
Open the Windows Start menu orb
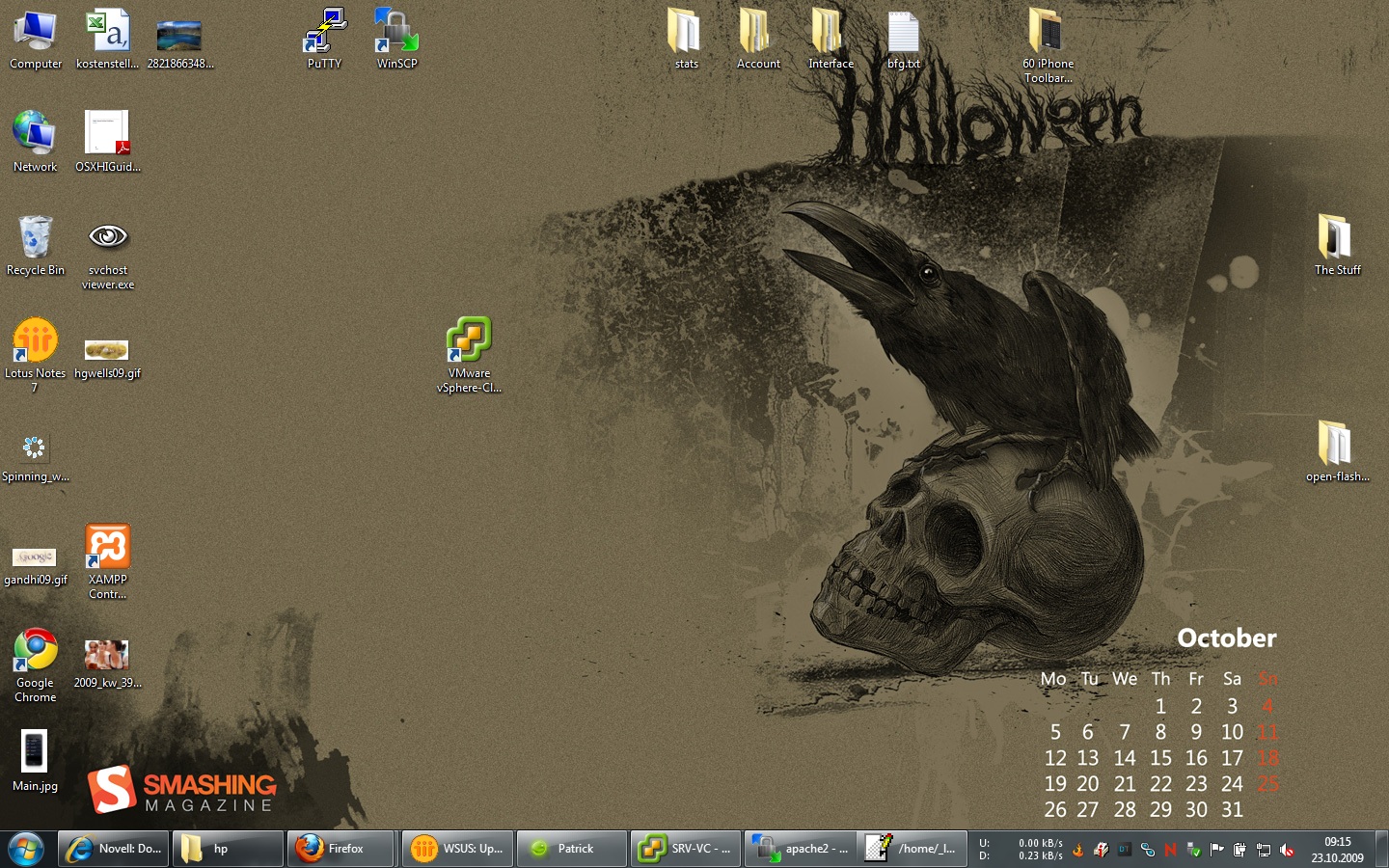(x=26, y=849)
